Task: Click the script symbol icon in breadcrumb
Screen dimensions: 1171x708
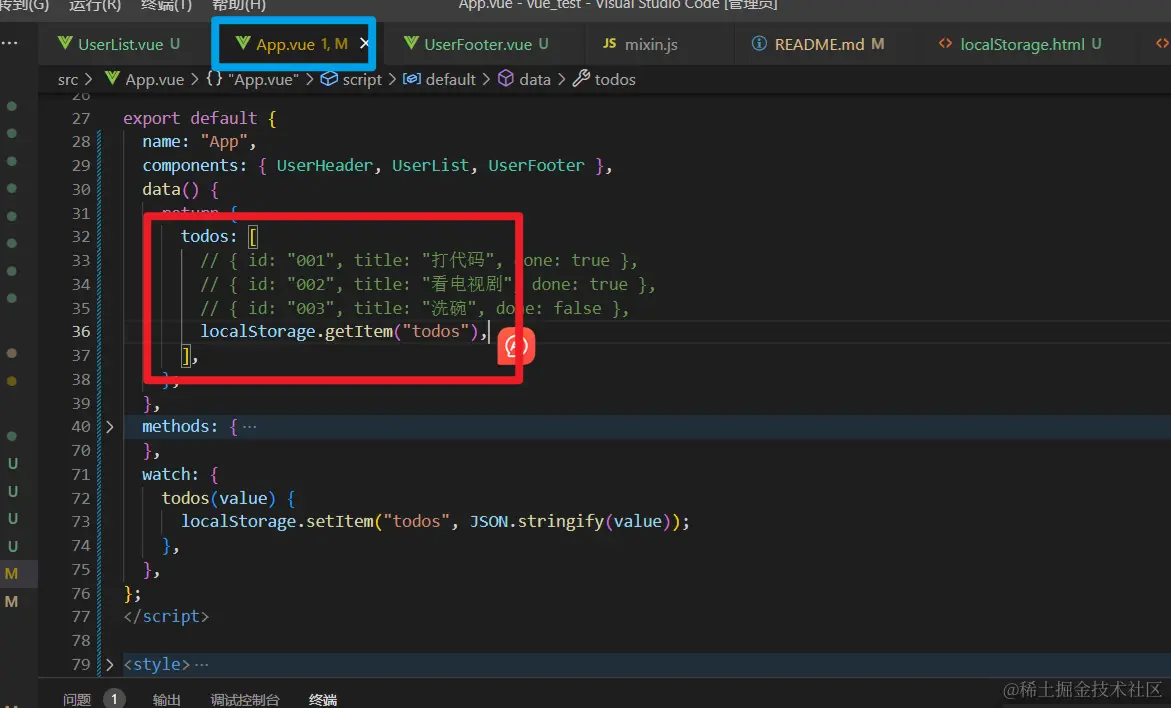Action: pyautogui.click(x=329, y=78)
